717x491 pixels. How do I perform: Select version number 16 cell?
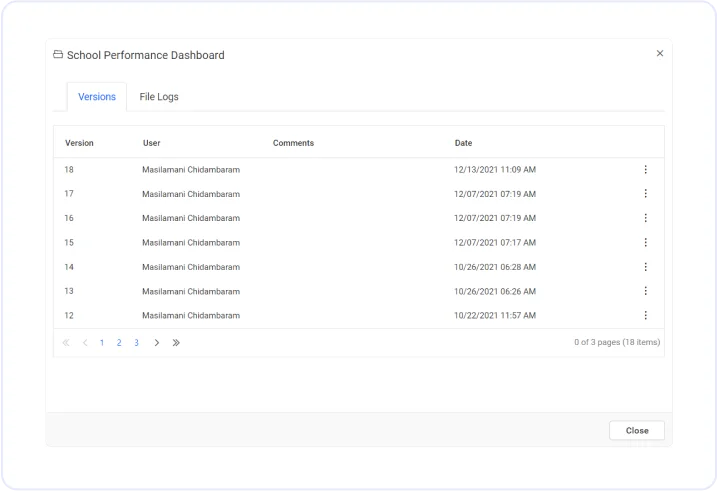click(69, 218)
